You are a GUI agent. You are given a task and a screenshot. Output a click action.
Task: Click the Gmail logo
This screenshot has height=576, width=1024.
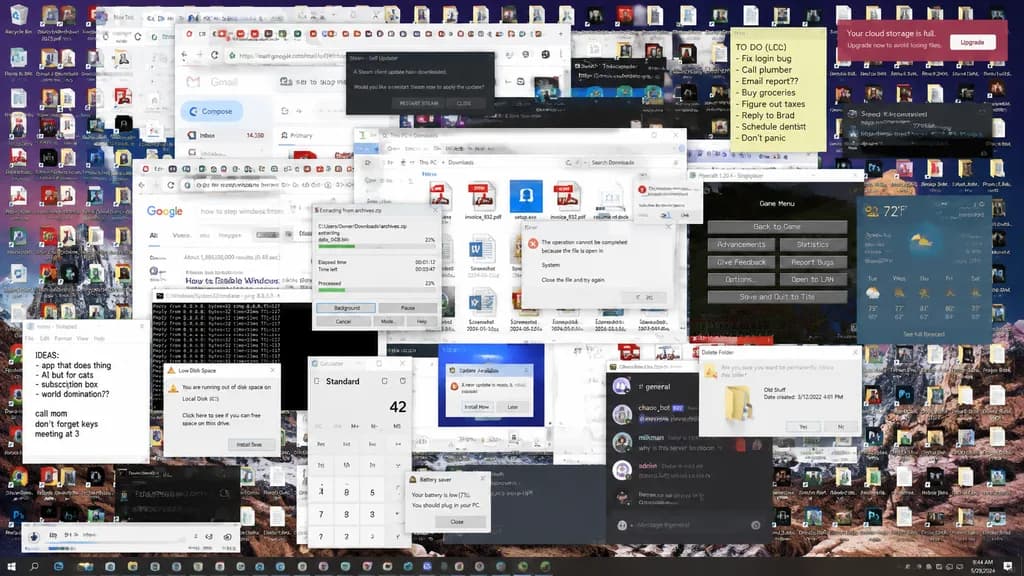pyautogui.click(x=212, y=82)
